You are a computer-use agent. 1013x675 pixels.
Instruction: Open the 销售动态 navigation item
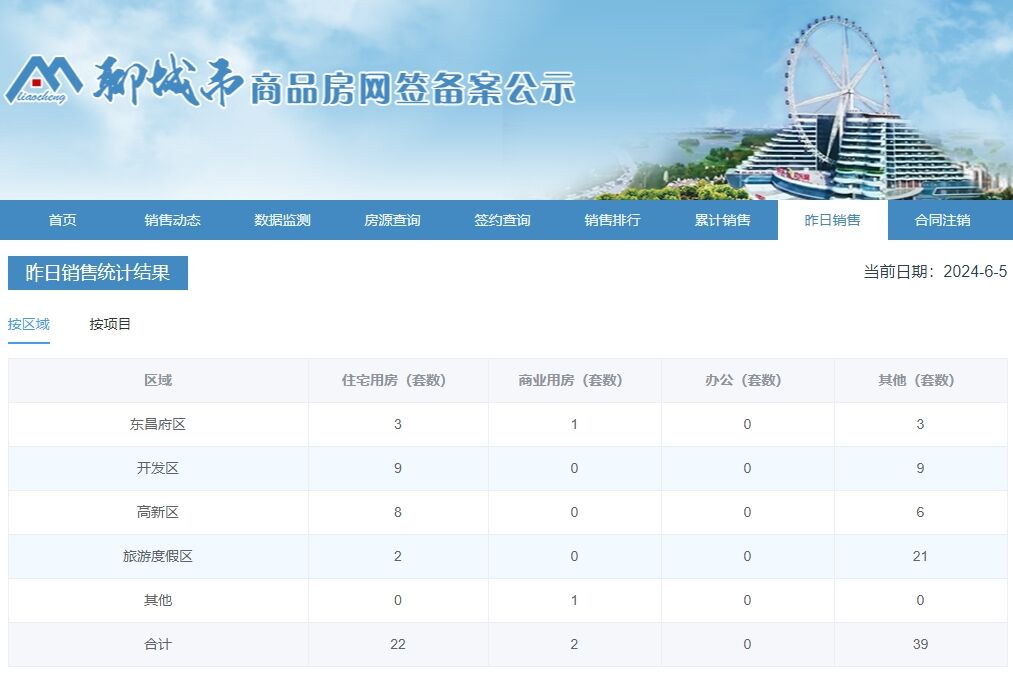(172, 220)
